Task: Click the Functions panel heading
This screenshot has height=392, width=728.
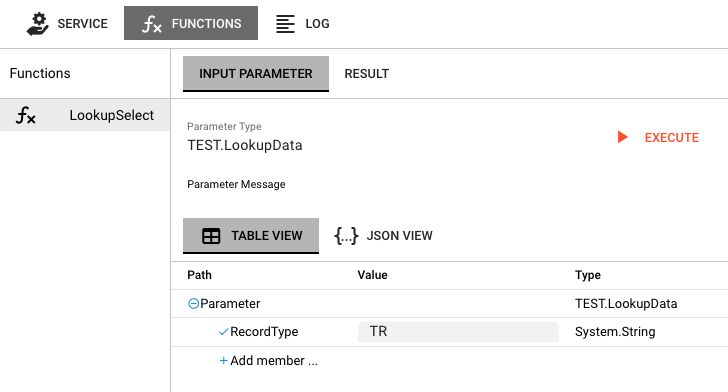Action: [x=40, y=73]
